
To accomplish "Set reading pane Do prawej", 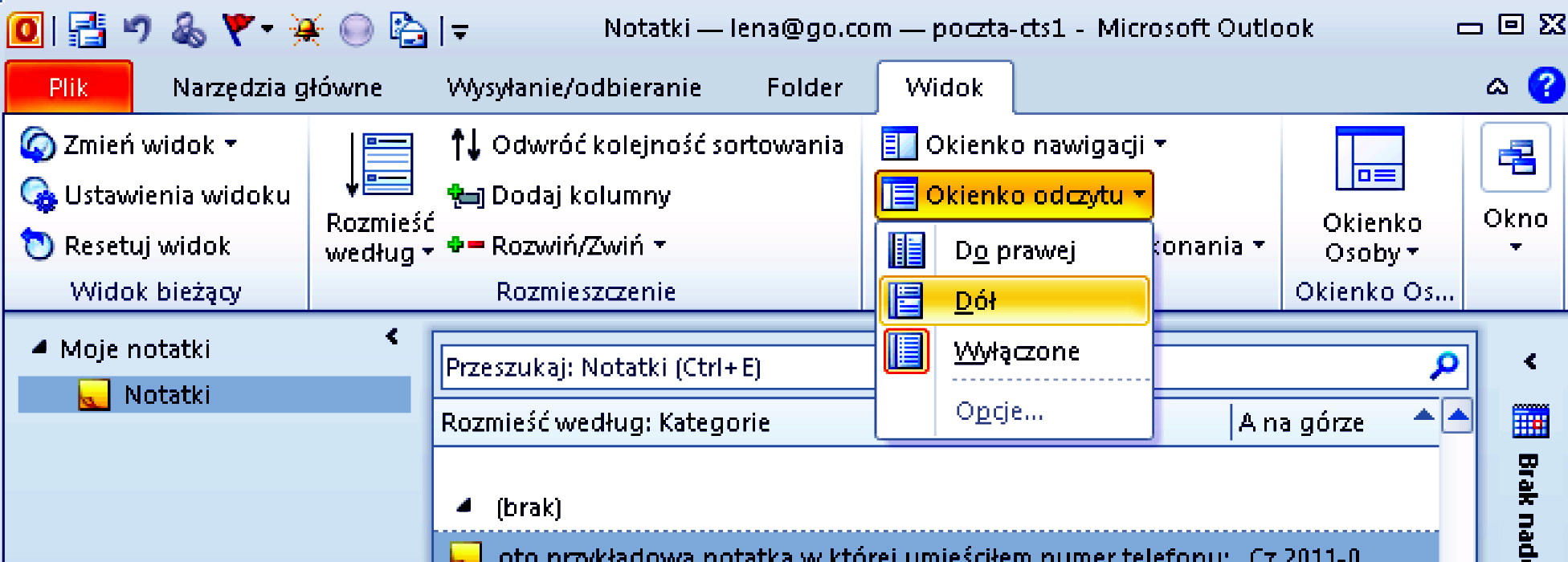I will click(1014, 251).
